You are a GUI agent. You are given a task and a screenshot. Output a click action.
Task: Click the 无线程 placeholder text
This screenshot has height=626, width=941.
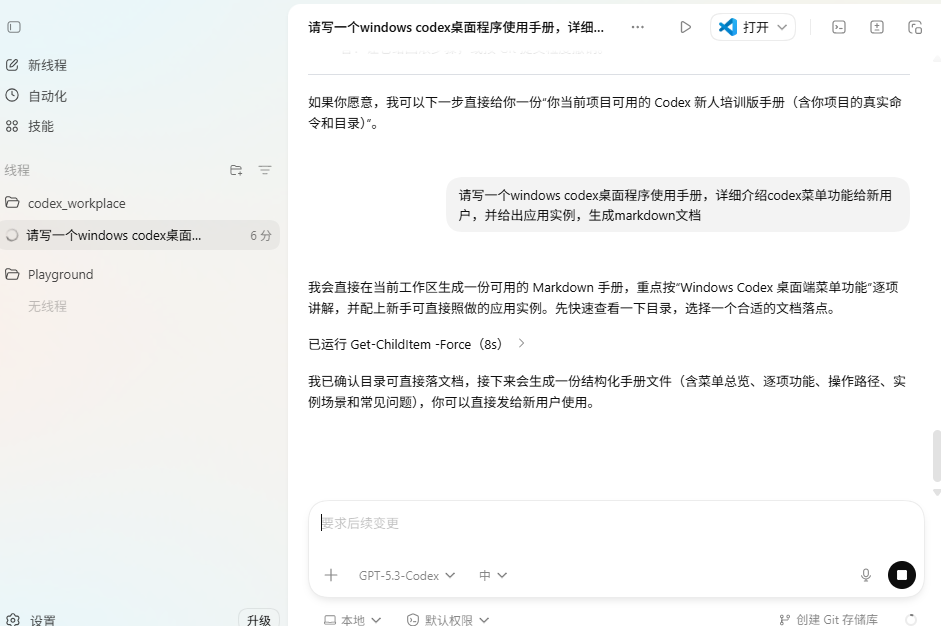pos(47,306)
